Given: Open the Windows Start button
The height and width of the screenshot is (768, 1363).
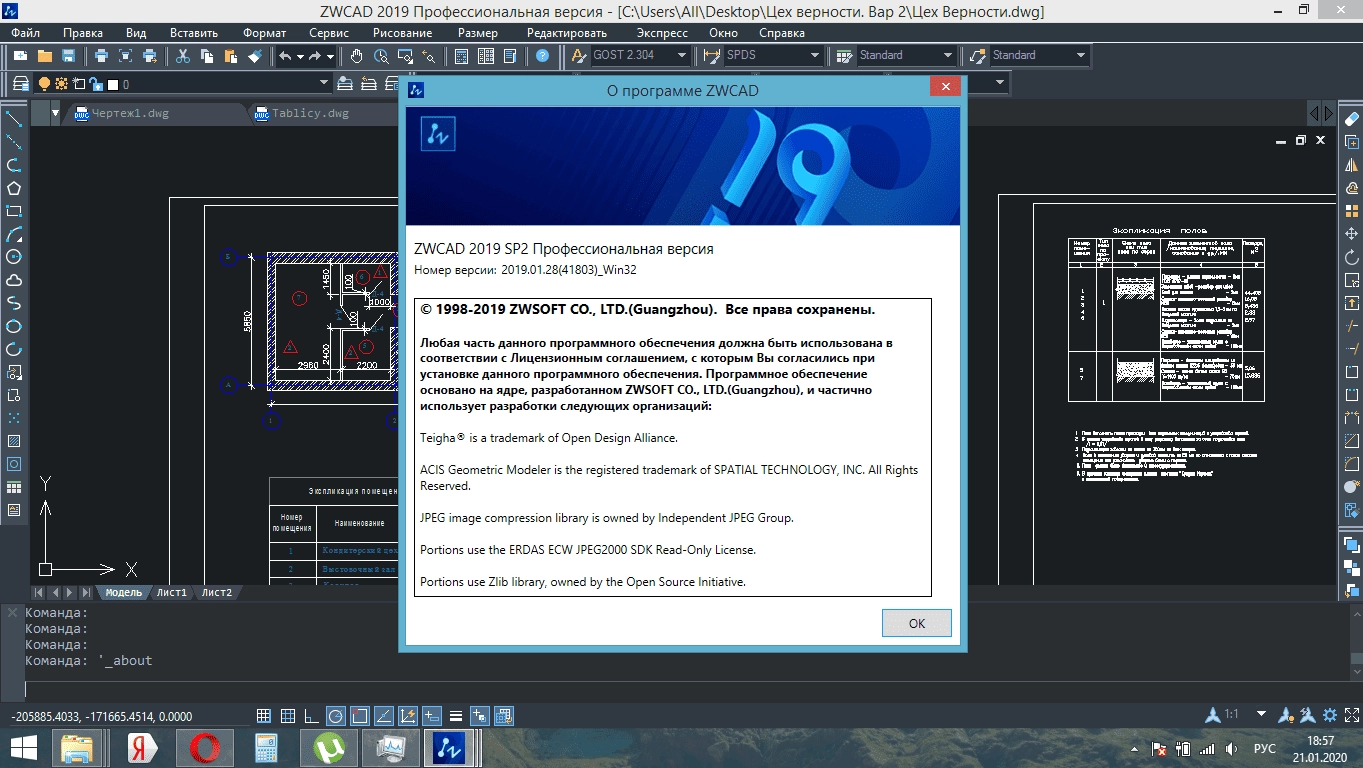Looking at the screenshot, I should tap(24, 748).
